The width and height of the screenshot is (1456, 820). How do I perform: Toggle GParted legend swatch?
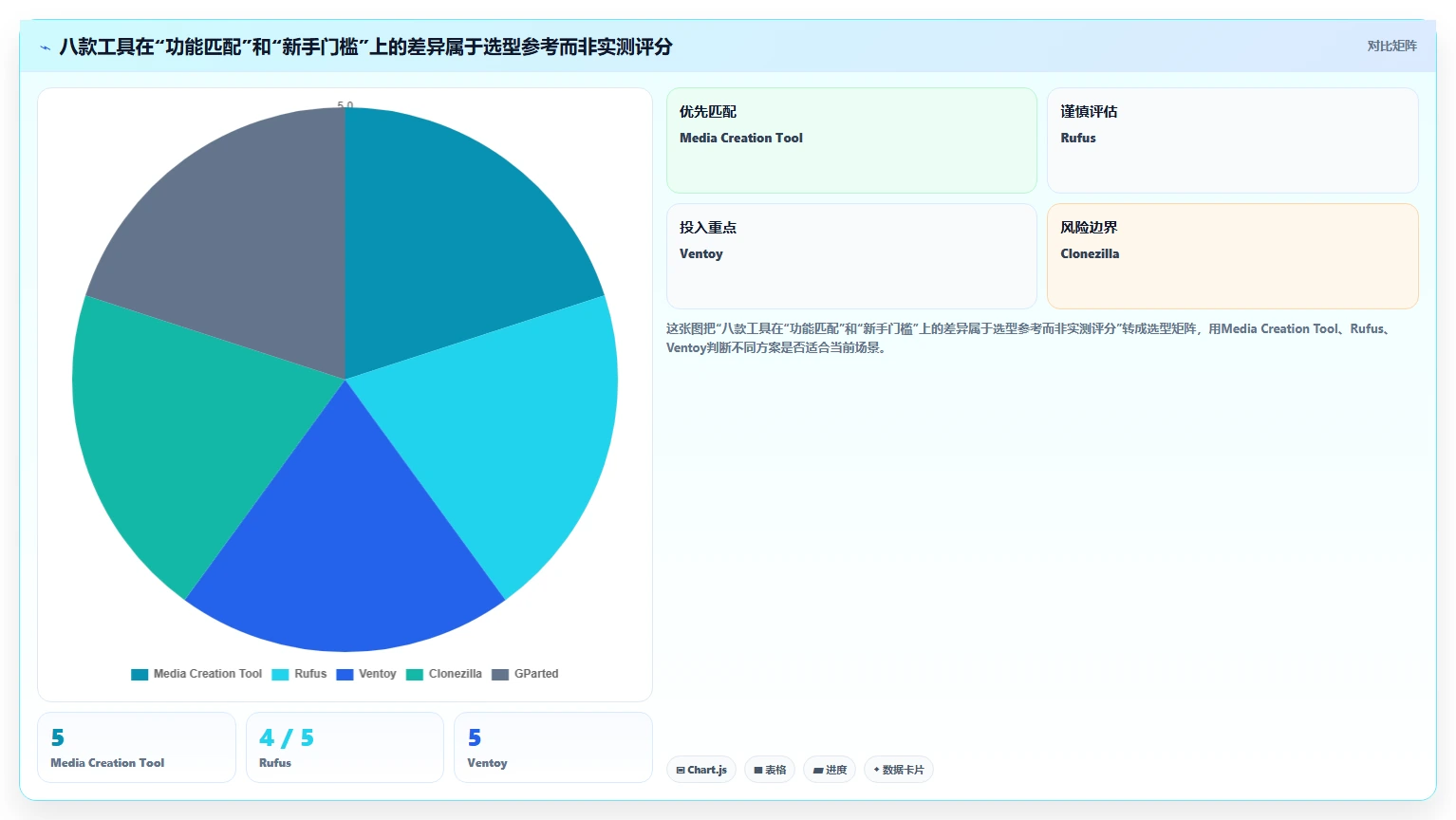[500, 675]
